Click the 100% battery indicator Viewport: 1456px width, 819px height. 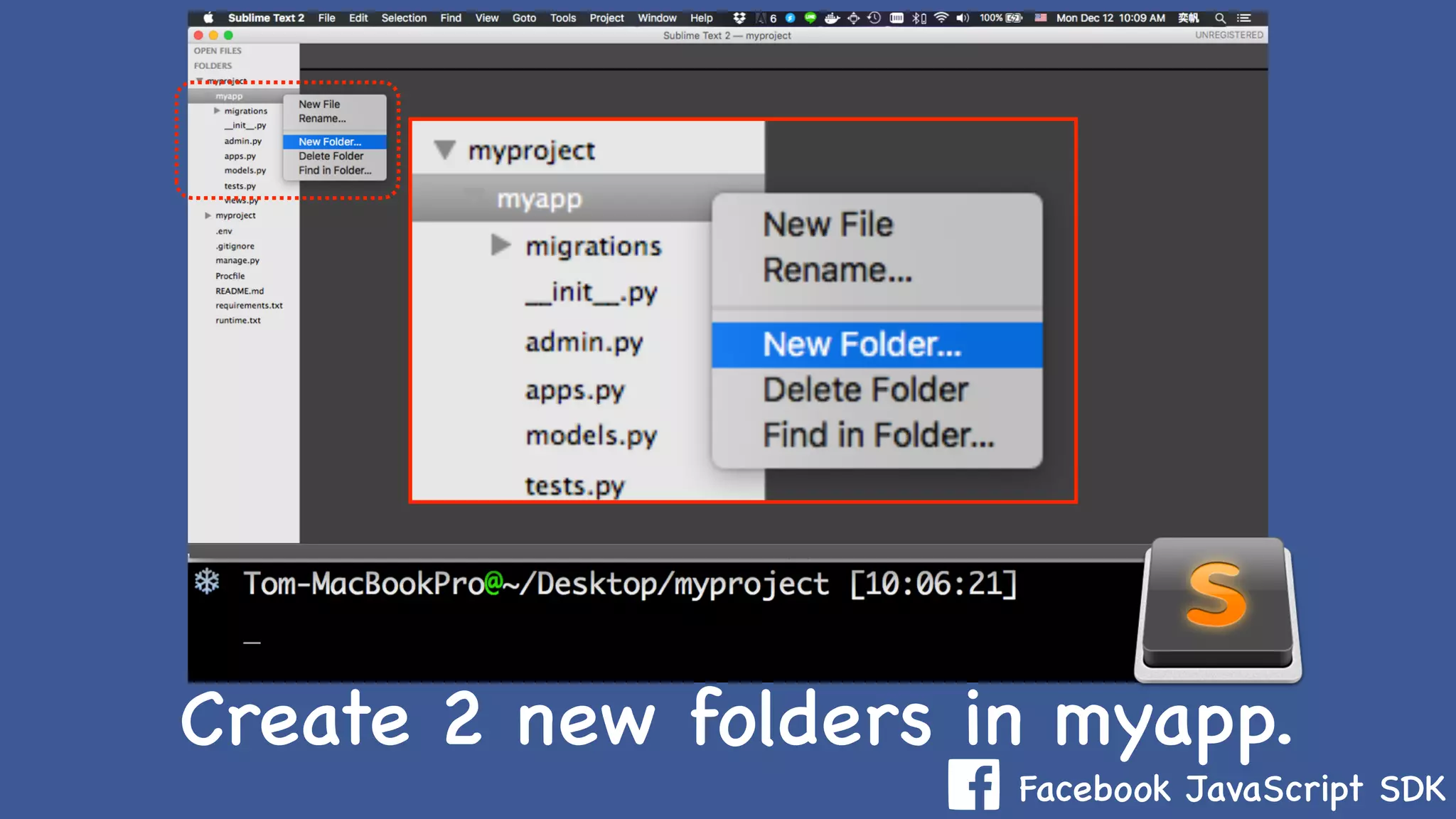[x=1001, y=18]
